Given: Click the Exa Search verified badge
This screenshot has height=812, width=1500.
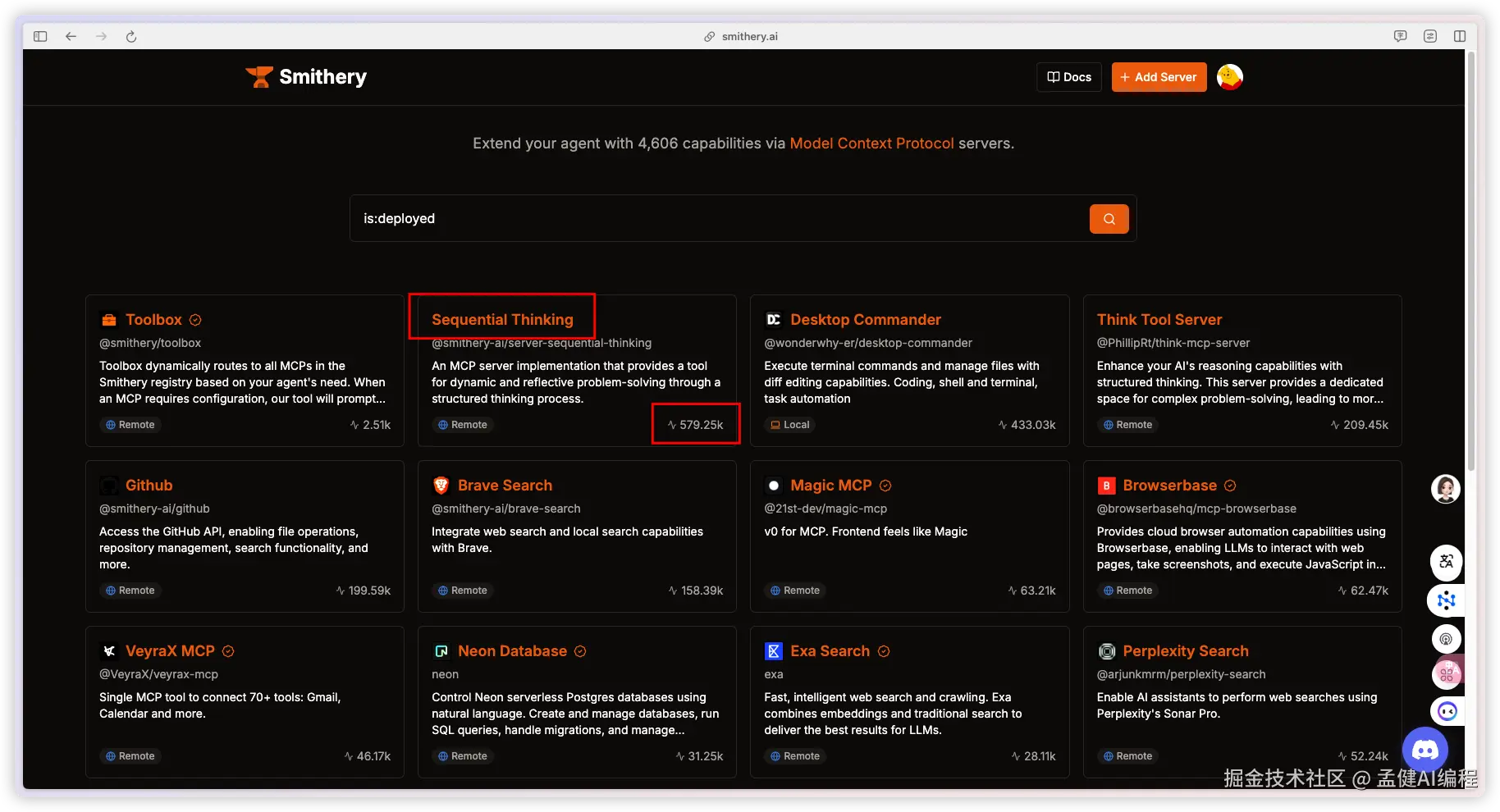Looking at the screenshot, I should point(884,651).
